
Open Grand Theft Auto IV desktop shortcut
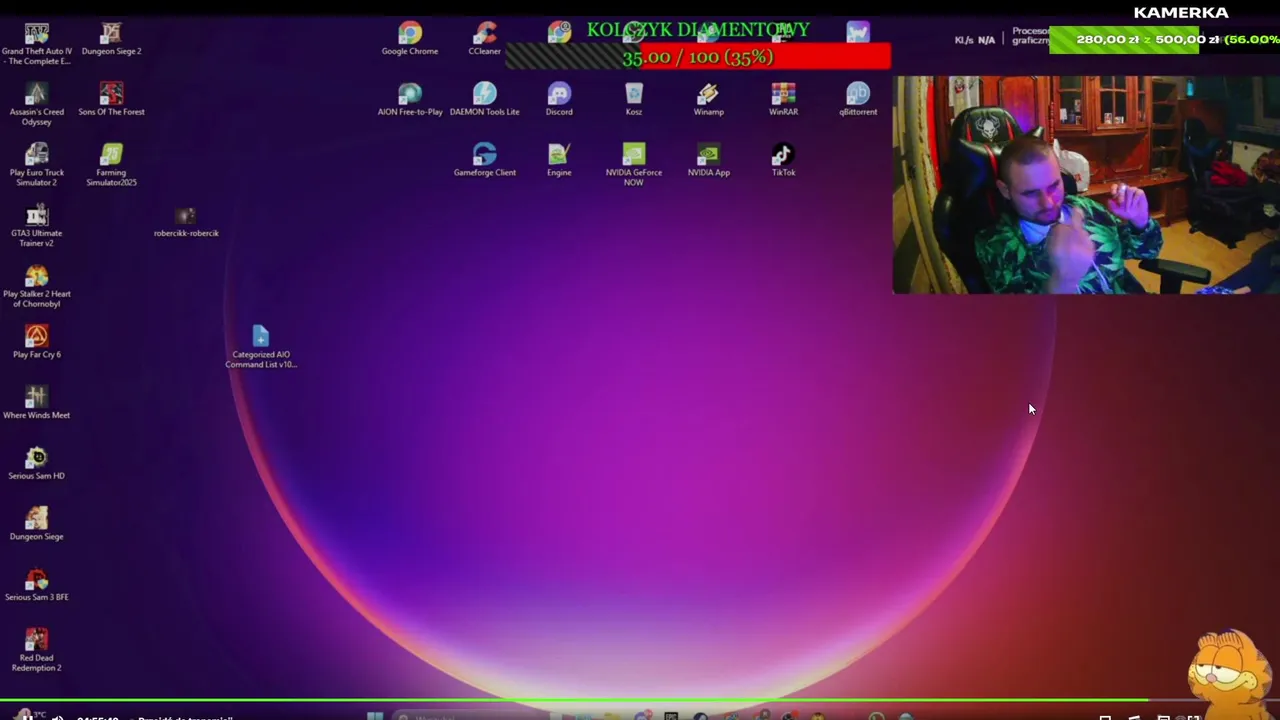point(37,44)
